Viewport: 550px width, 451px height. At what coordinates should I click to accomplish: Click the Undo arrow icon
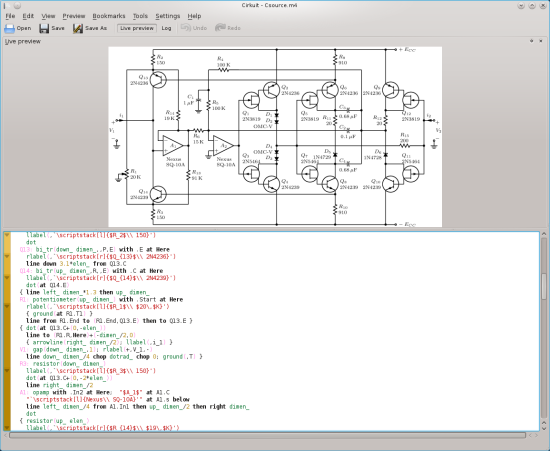point(186,28)
